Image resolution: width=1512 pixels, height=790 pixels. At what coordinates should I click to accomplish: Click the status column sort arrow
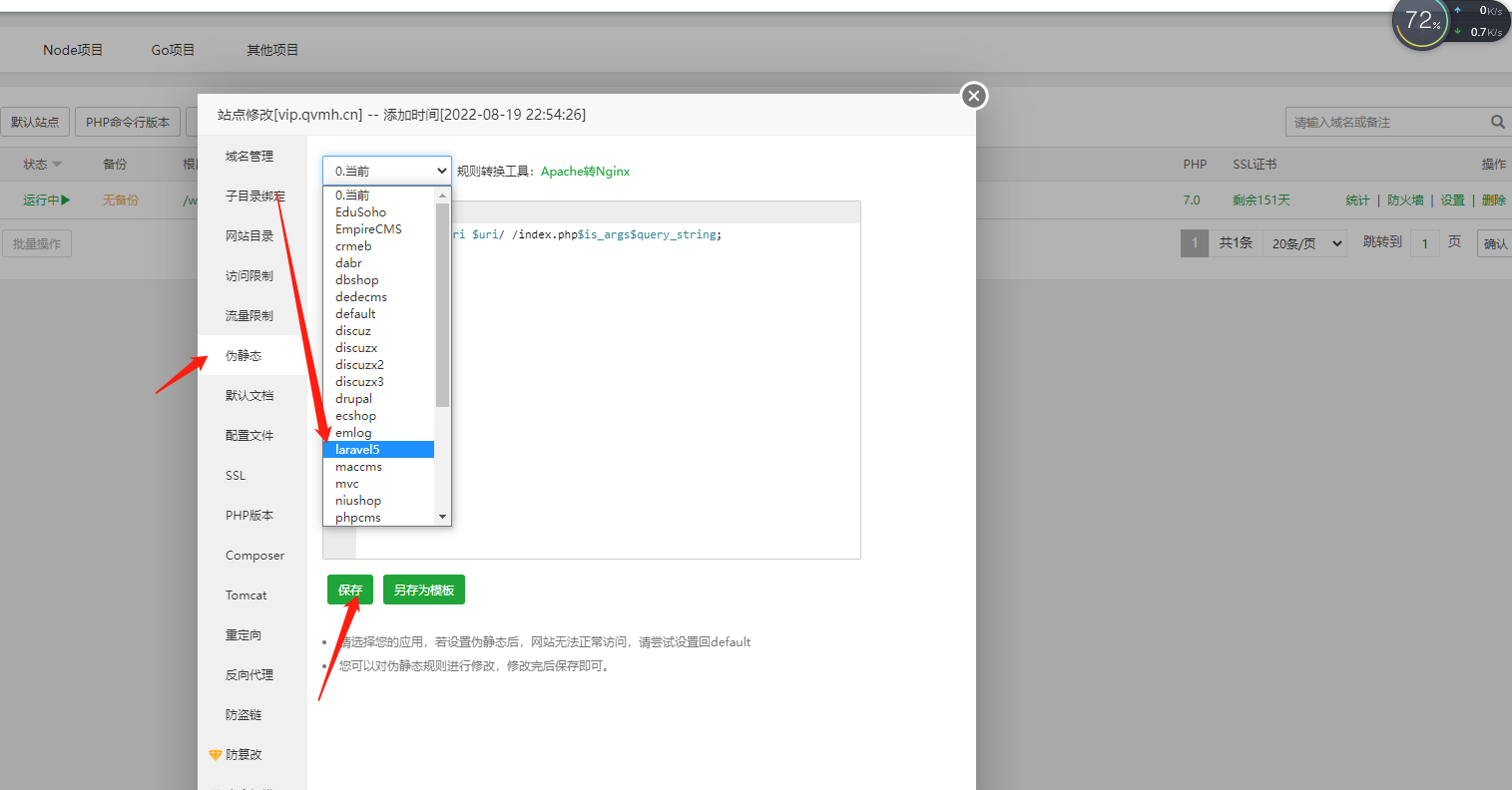click(57, 165)
